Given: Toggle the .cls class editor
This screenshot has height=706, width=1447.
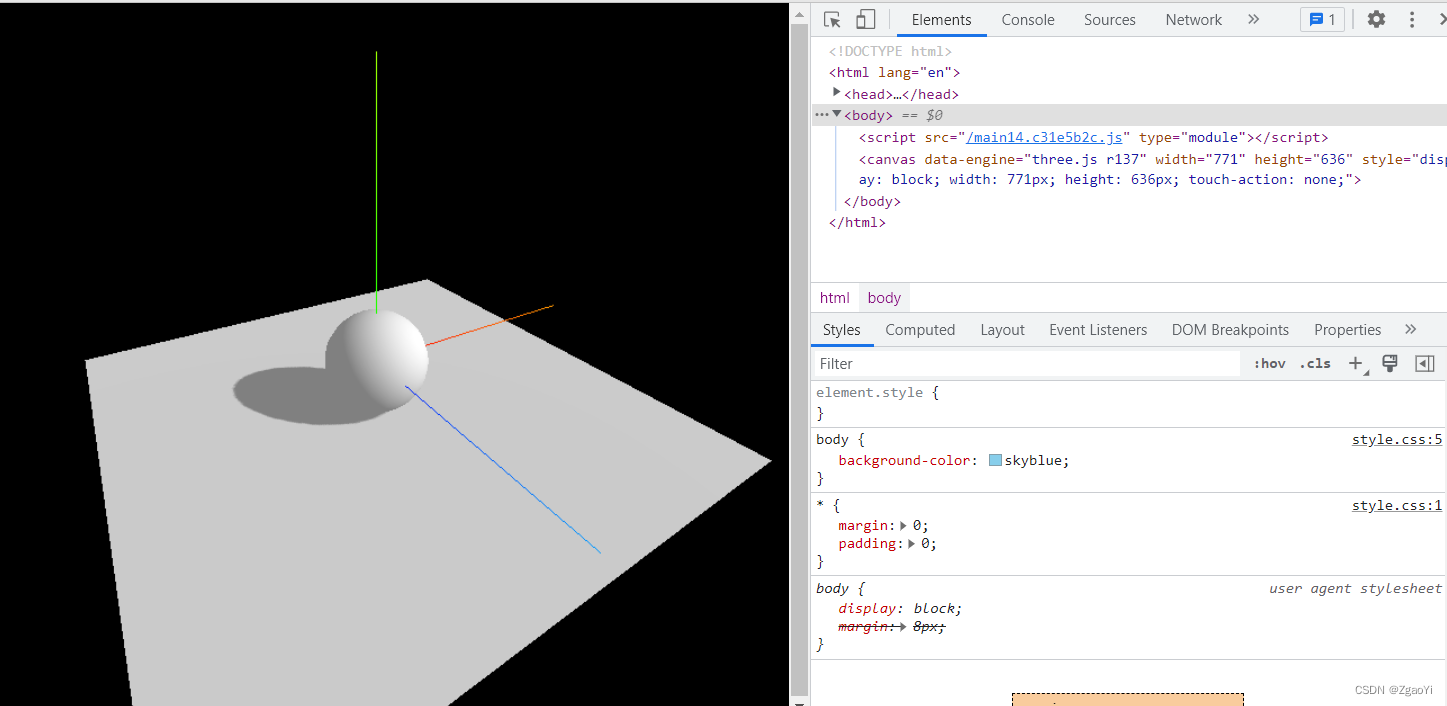Looking at the screenshot, I should coord(1315,364).
